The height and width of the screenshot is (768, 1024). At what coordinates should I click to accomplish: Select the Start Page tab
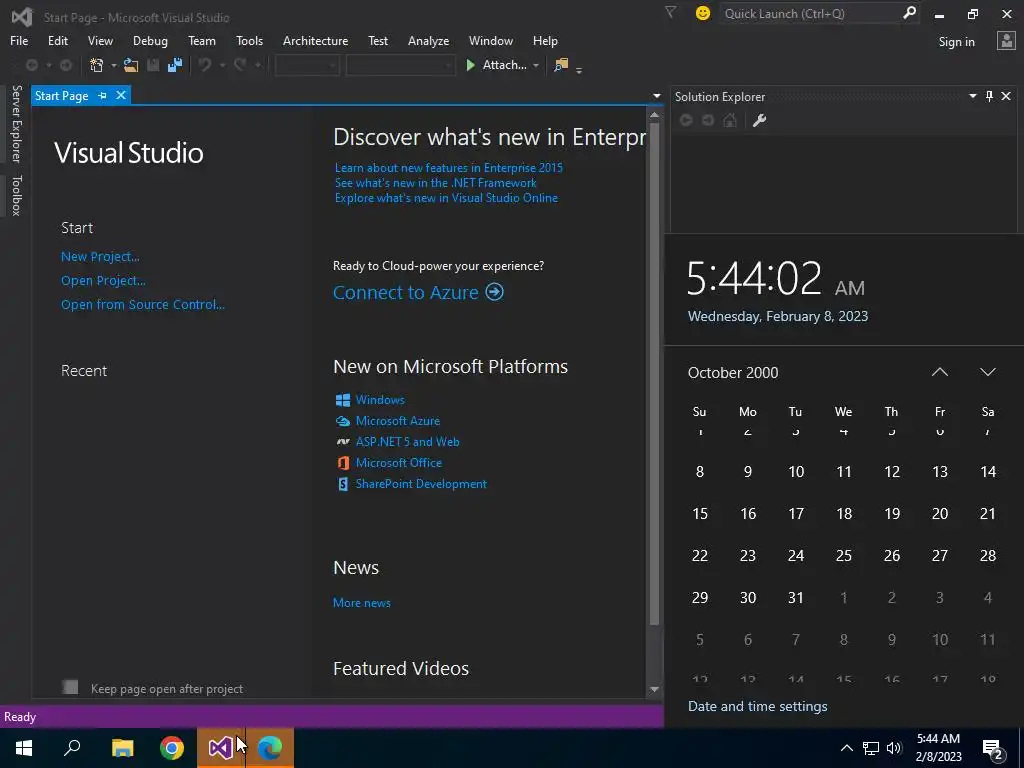coord(61,95)
